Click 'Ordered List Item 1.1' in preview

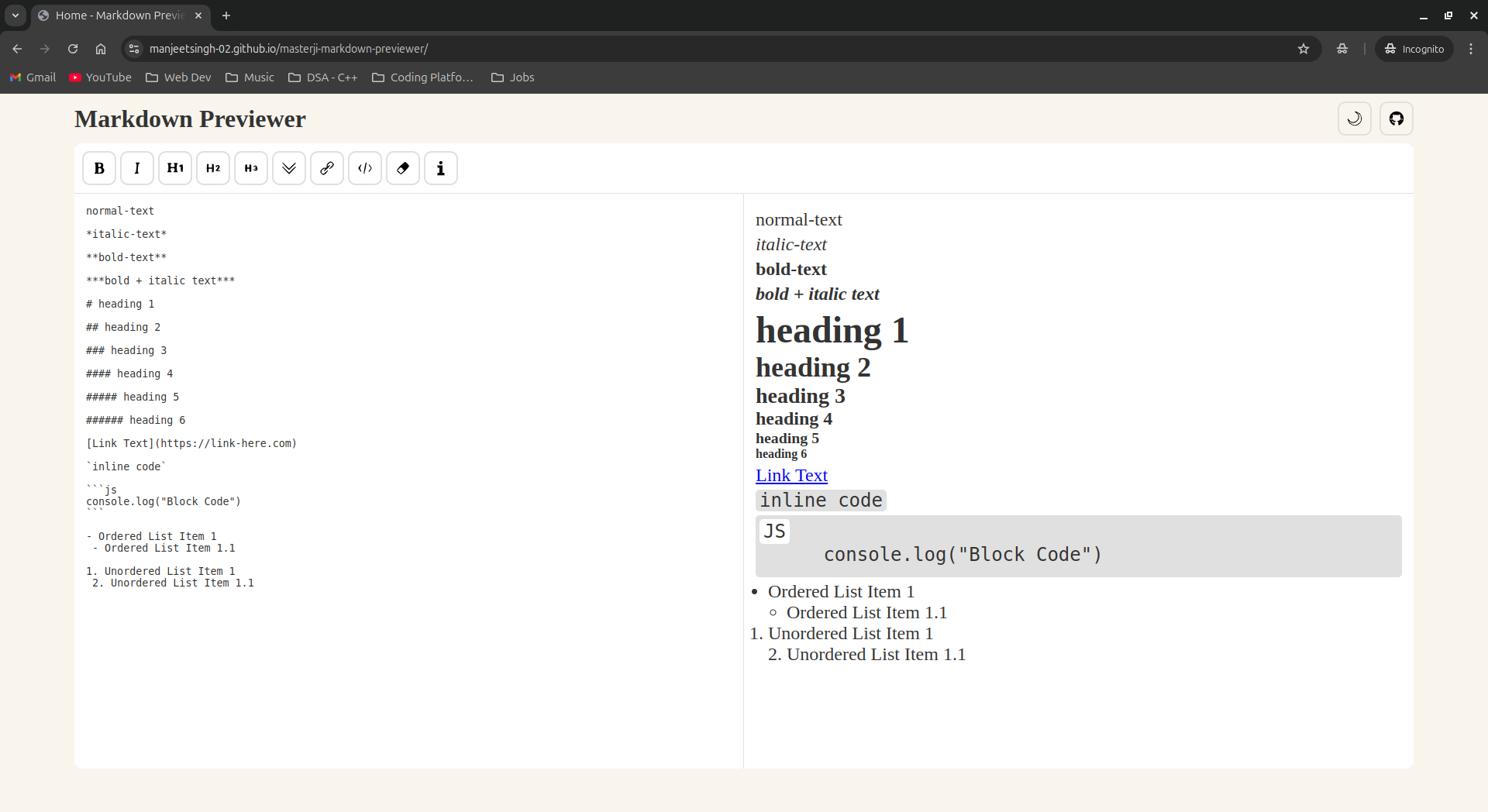(x=866, y=613)
